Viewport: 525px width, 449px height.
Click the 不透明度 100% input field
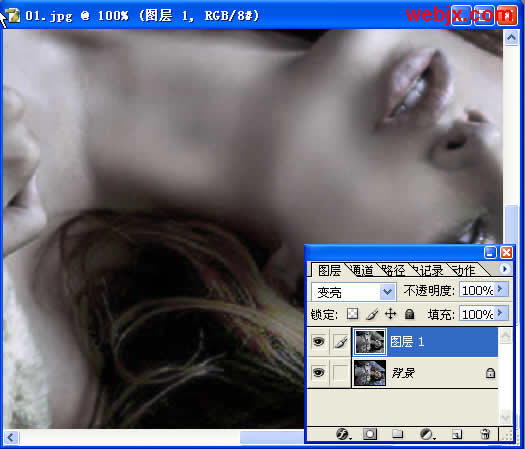point(477,290)
